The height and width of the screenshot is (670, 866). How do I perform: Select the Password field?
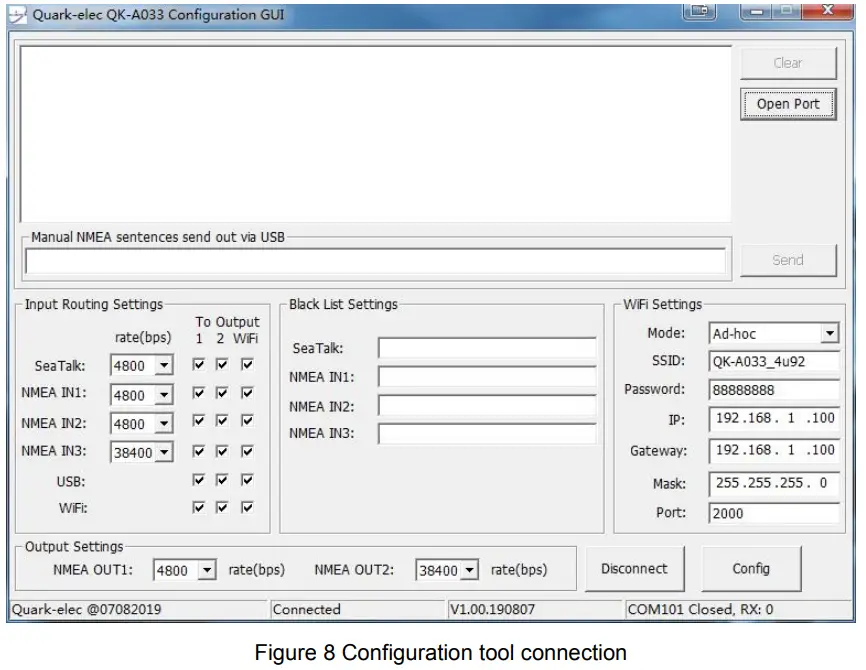775,390
